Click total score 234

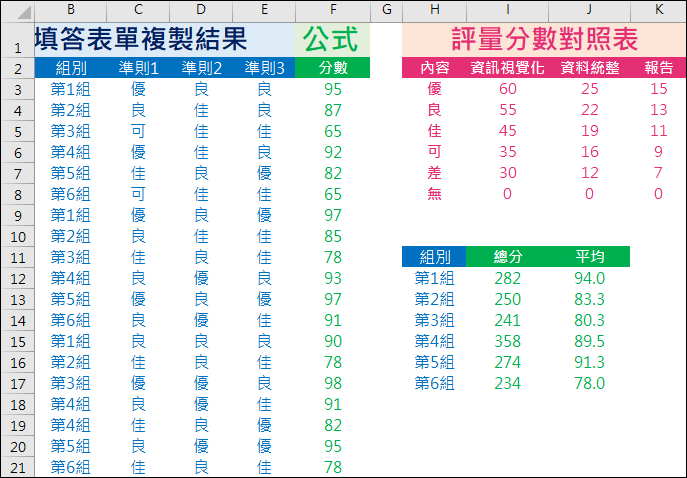tap(507, 383)
